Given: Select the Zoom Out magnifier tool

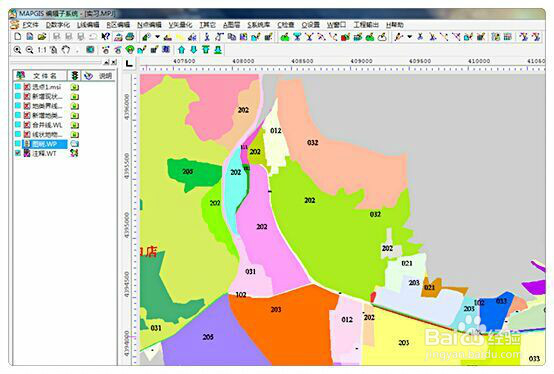Looking at the screenshot, I should click(29, 50).
